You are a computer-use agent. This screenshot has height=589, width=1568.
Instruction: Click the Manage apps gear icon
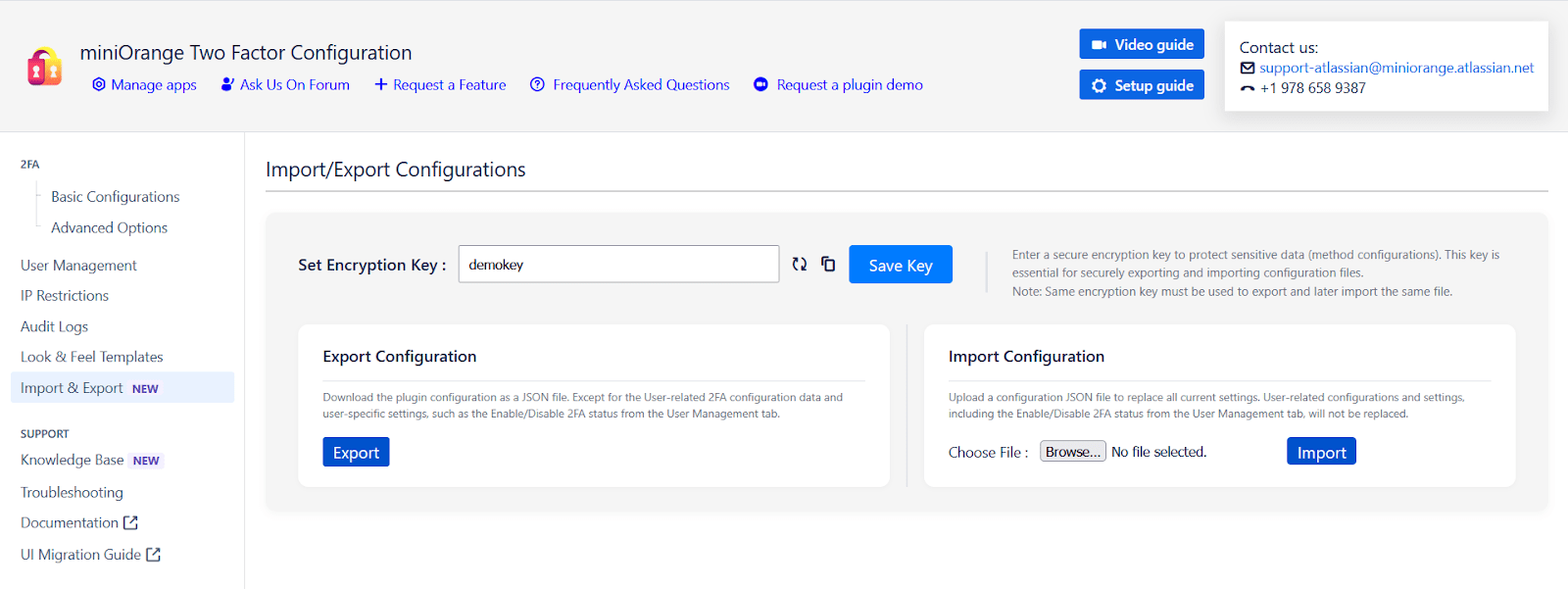[99, 84]
